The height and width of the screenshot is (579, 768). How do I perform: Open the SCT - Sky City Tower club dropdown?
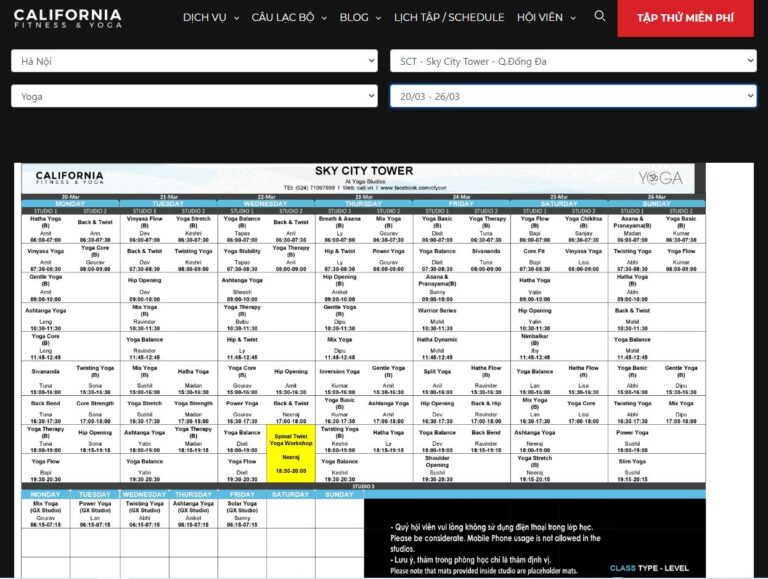coord(573,61)
